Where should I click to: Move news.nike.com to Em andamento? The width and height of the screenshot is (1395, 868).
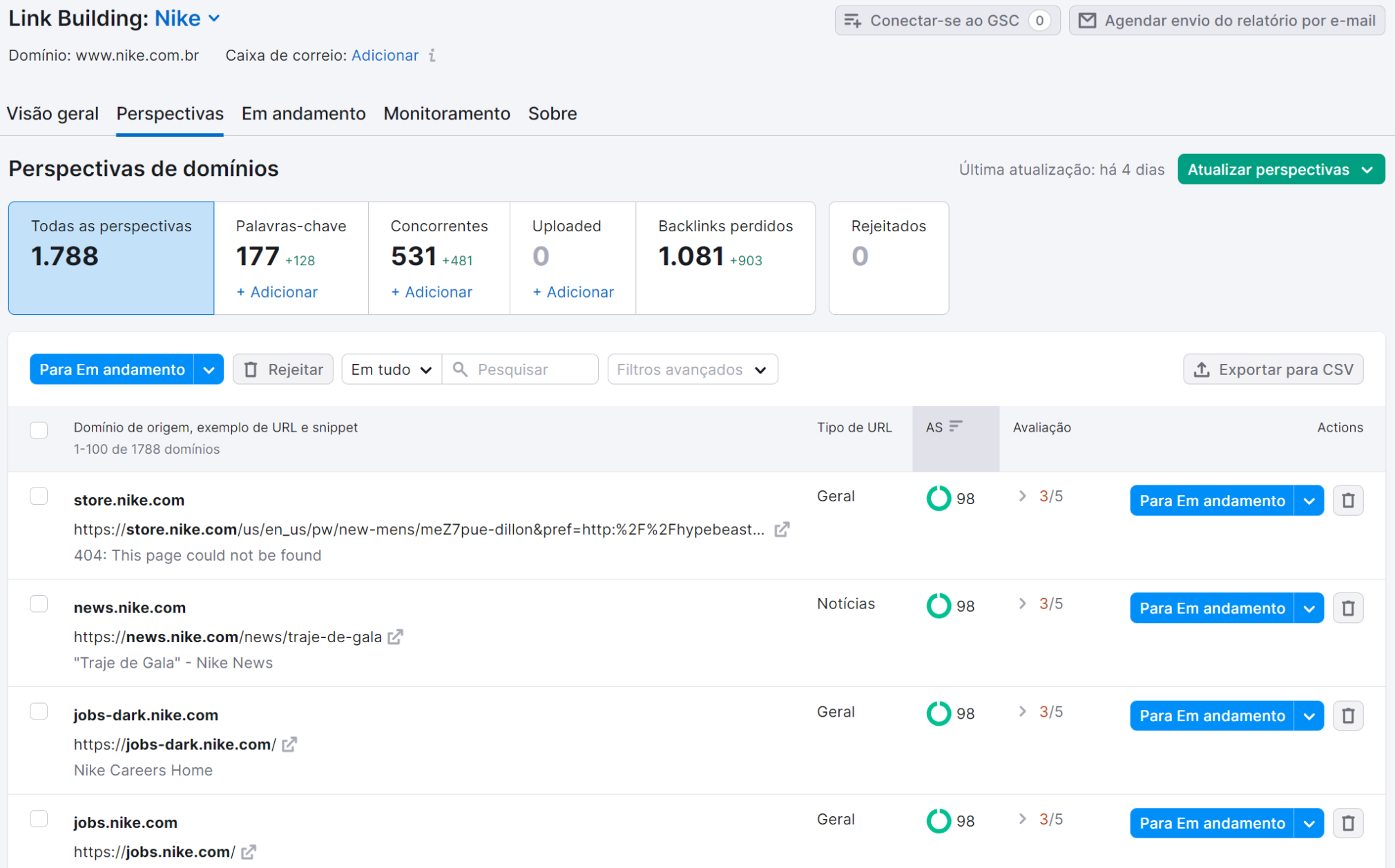(1212, 608)
